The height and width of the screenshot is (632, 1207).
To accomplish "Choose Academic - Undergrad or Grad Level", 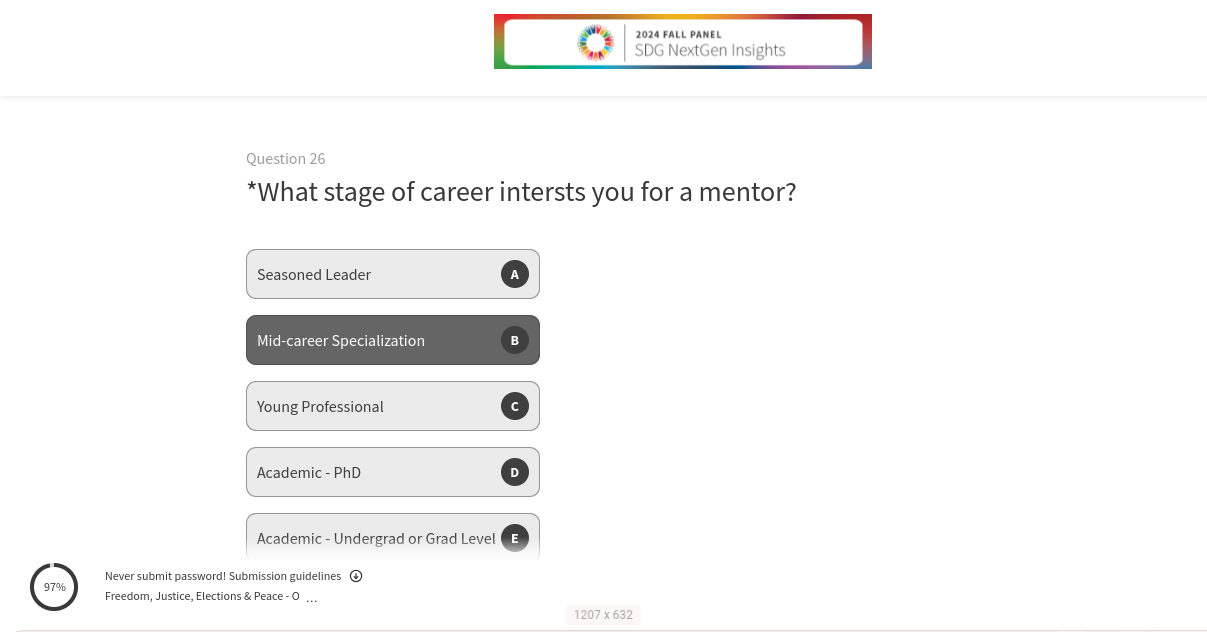I will point(376,538).
